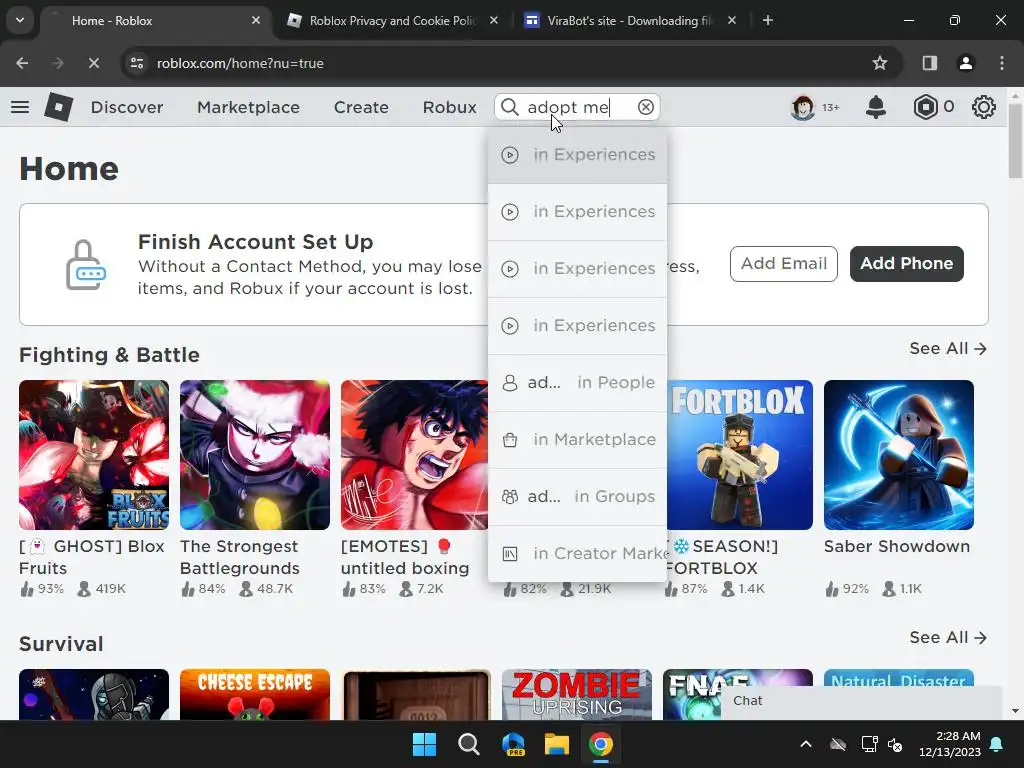The height and width of the screenshot is (768, 1024).
Task: Open Microsoft Edge from taskbar
Action: click(x=513, y=744)
